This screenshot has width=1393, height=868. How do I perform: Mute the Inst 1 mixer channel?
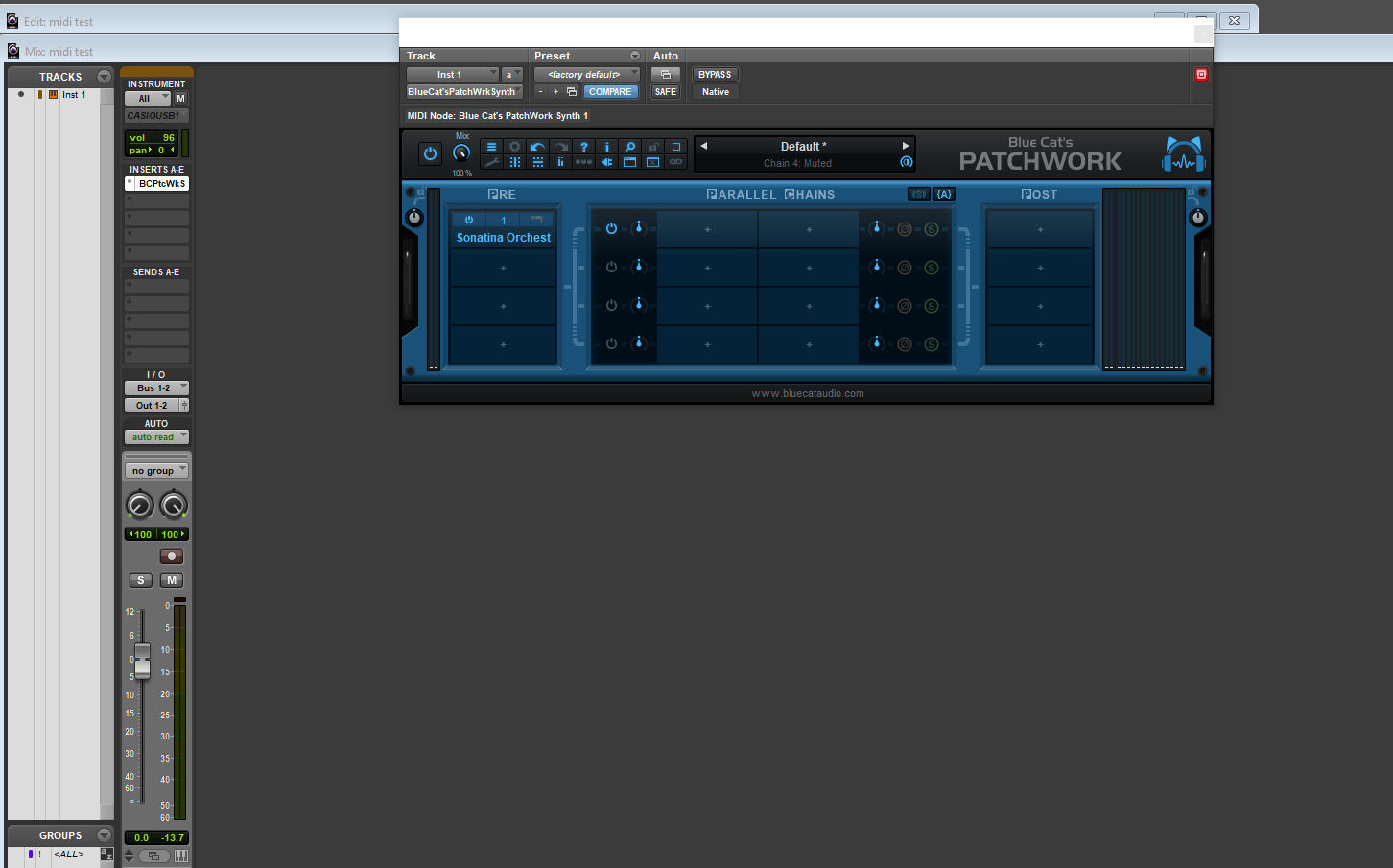(172, 580)
